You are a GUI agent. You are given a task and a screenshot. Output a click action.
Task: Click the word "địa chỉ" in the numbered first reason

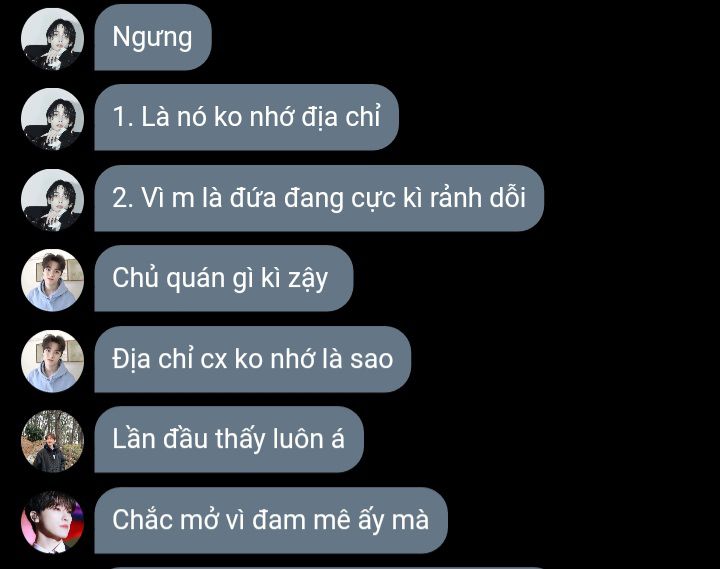point(341,117)
